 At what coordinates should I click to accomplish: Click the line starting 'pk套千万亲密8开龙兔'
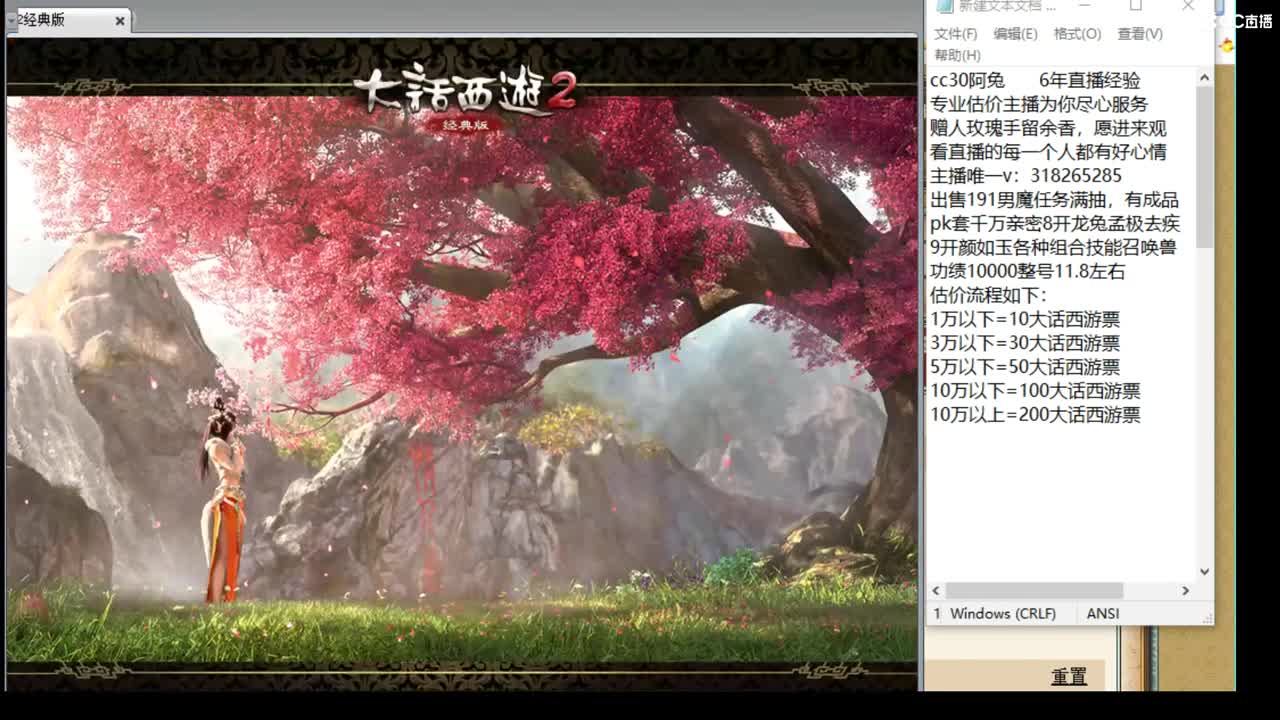1055,224
